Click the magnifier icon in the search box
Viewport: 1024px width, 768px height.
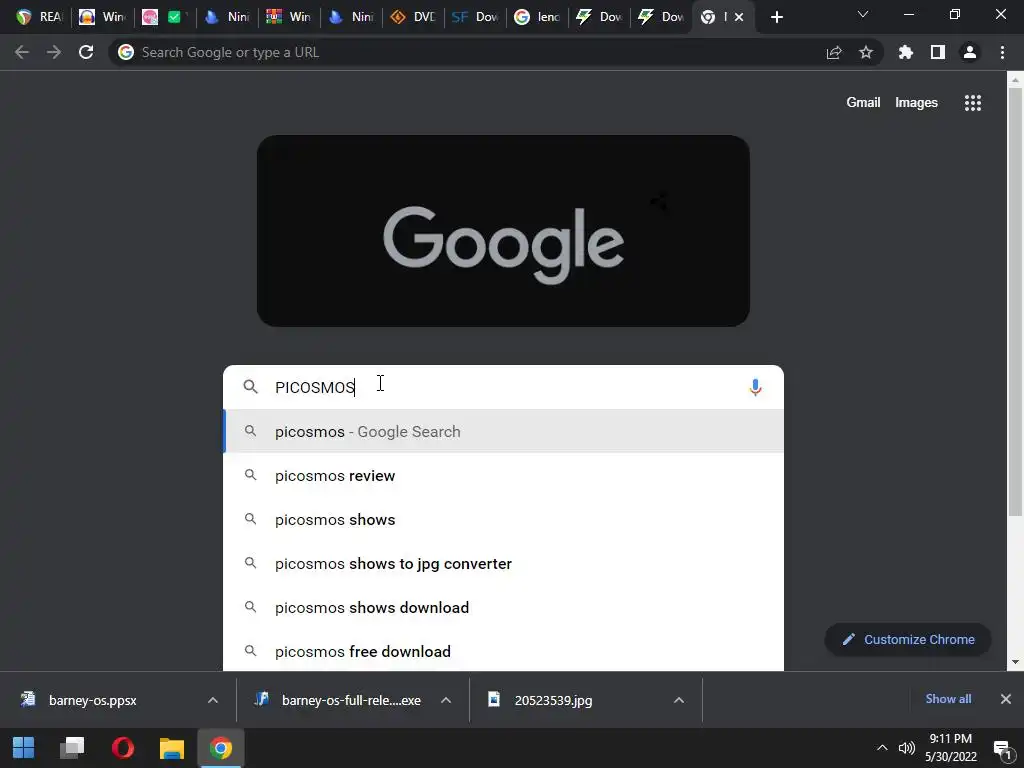[x=251, y=387]
